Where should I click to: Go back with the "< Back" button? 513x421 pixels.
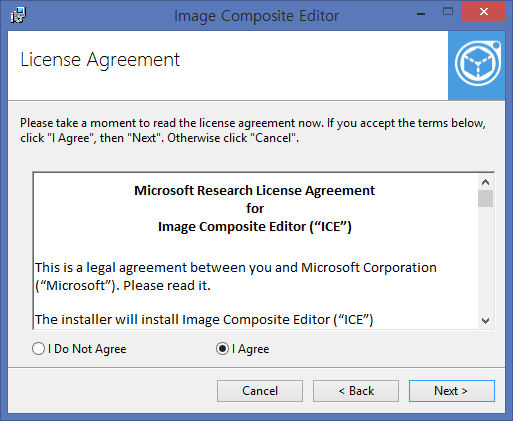click(356, 391)
